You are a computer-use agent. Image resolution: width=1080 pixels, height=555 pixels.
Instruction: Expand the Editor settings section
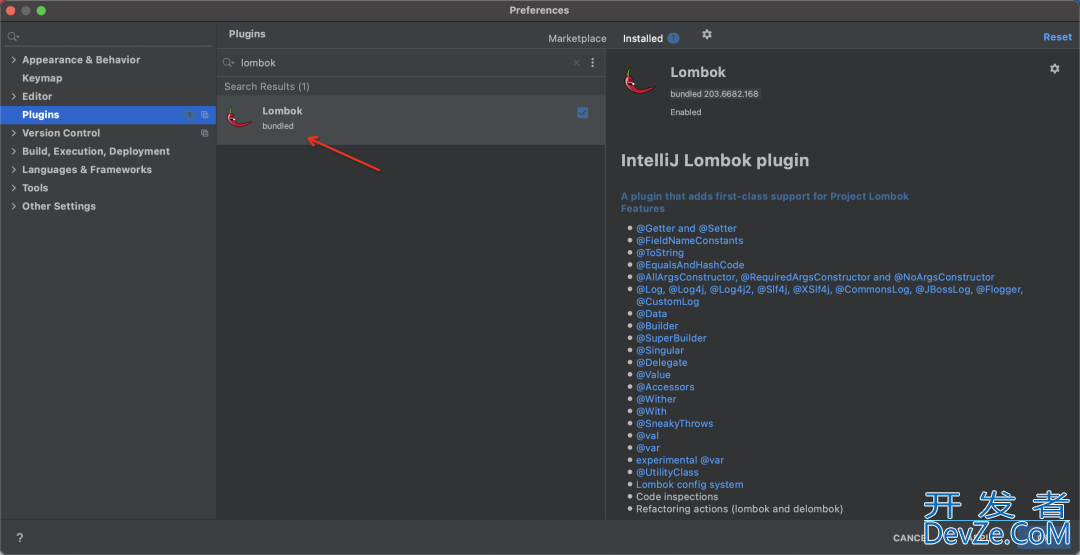(x=13, y=96)
